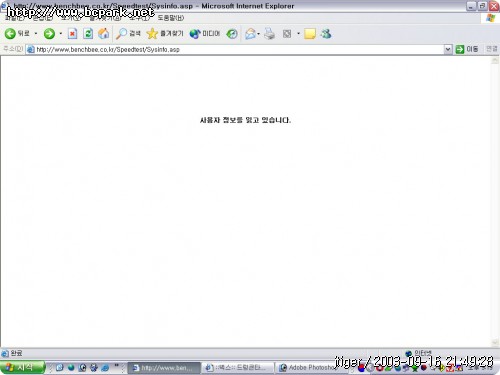The width and height of the screenshot is (500, 375).
Task: Click the centered text '사용자 정보를 읽고 있습니다.'
Action: pos(245,120)
